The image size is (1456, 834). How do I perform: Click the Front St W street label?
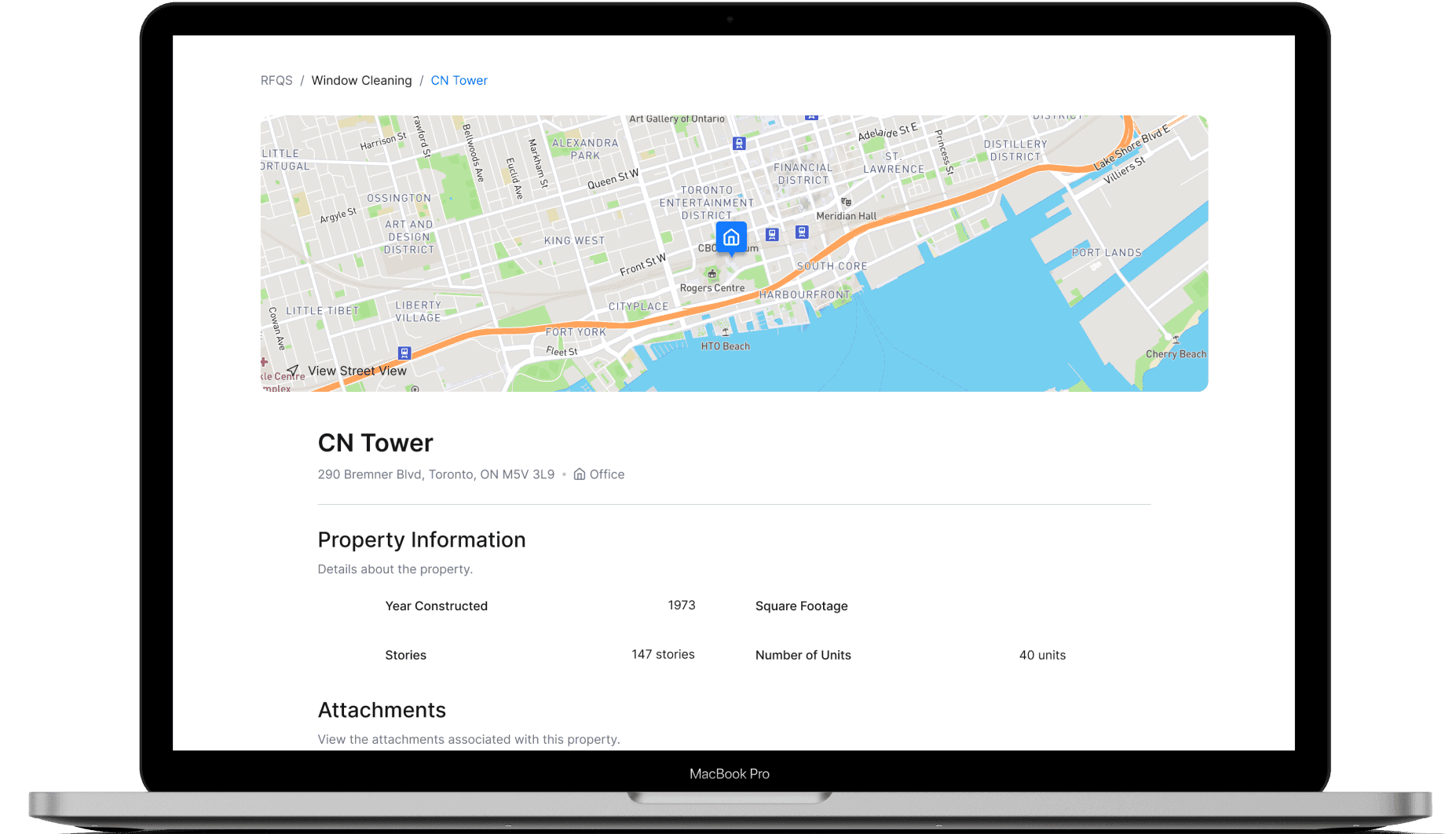[642, 264]
